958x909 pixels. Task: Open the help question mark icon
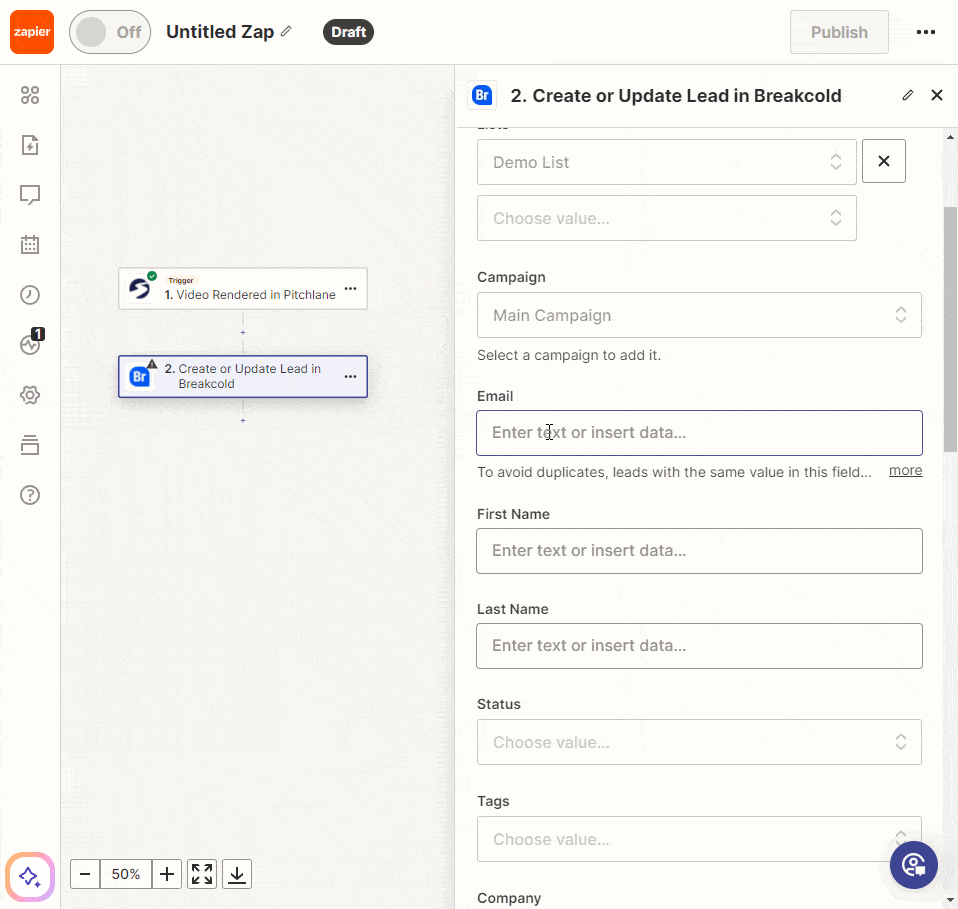(30, 495)
